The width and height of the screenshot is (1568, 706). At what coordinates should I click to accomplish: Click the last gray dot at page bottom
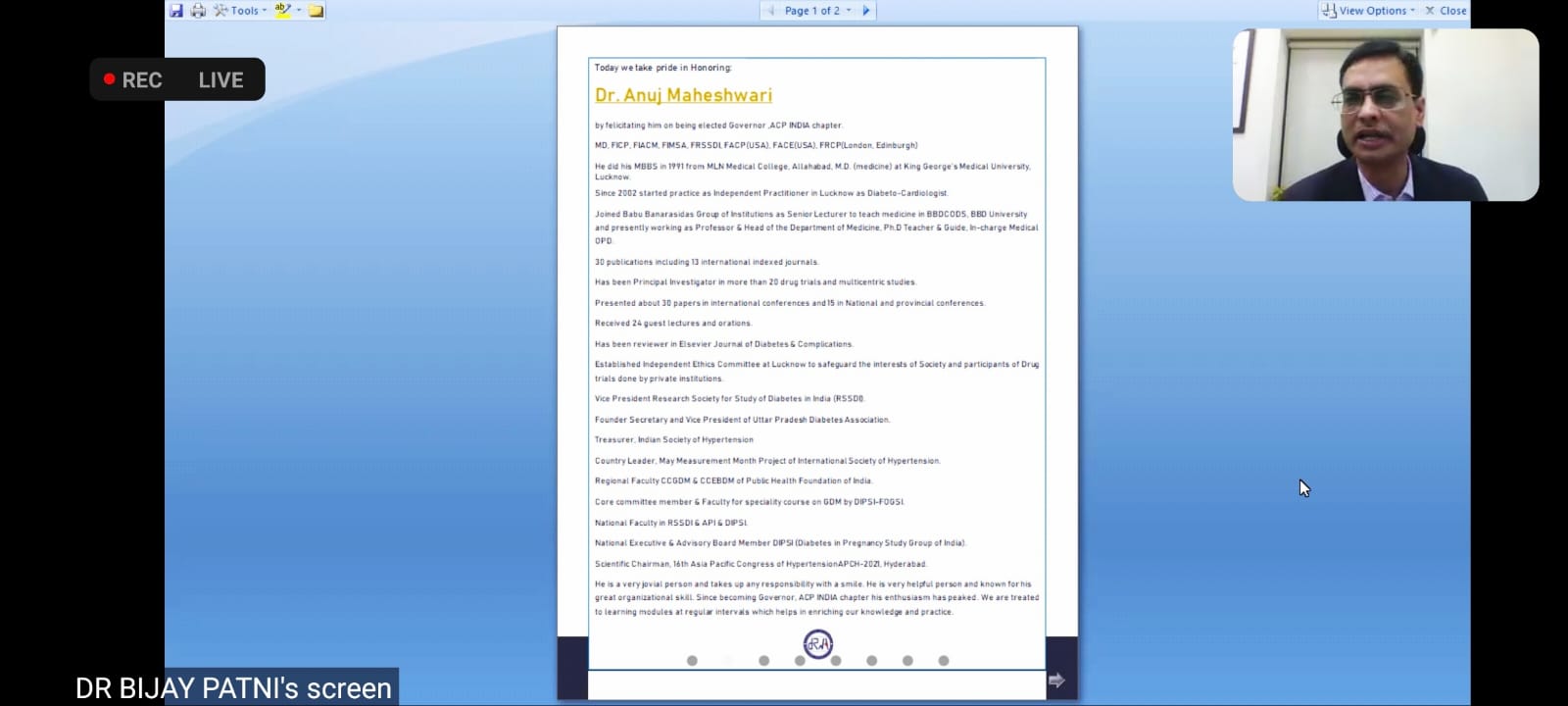944,661
